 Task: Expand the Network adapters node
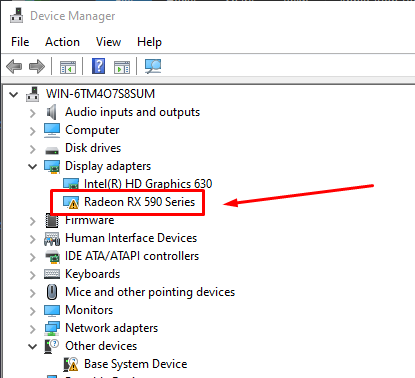point(33,329)
